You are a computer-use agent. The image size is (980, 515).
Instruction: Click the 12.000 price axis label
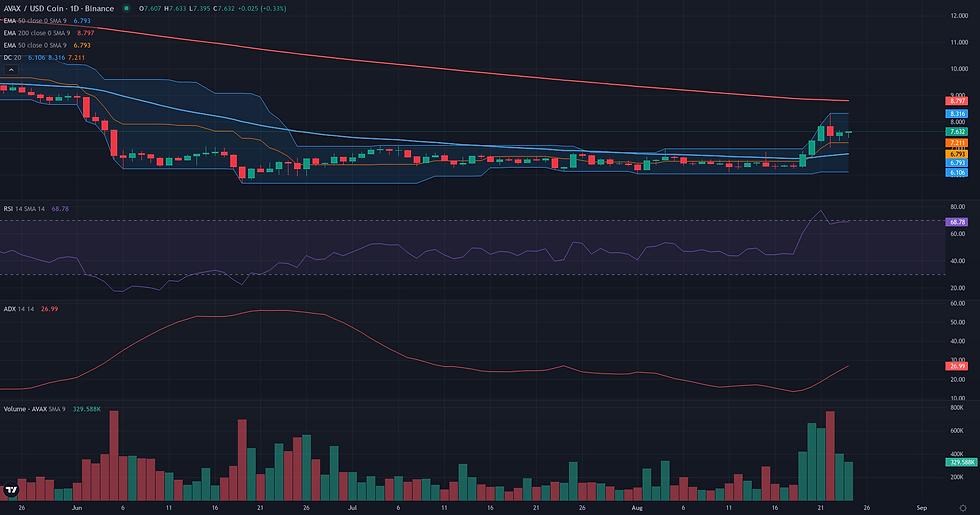click(959, 16)
